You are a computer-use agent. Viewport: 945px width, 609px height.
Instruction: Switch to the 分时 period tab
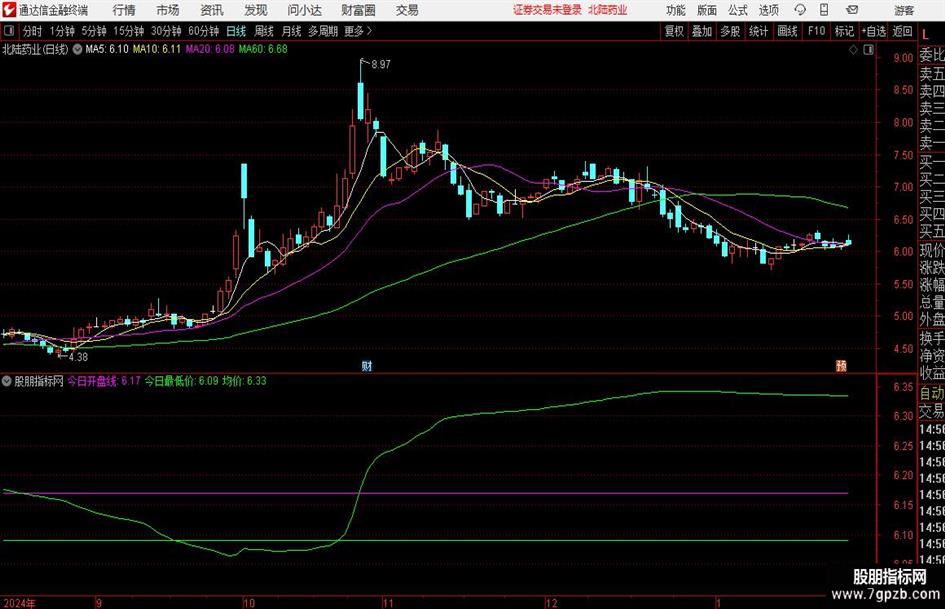pos(32,31)
